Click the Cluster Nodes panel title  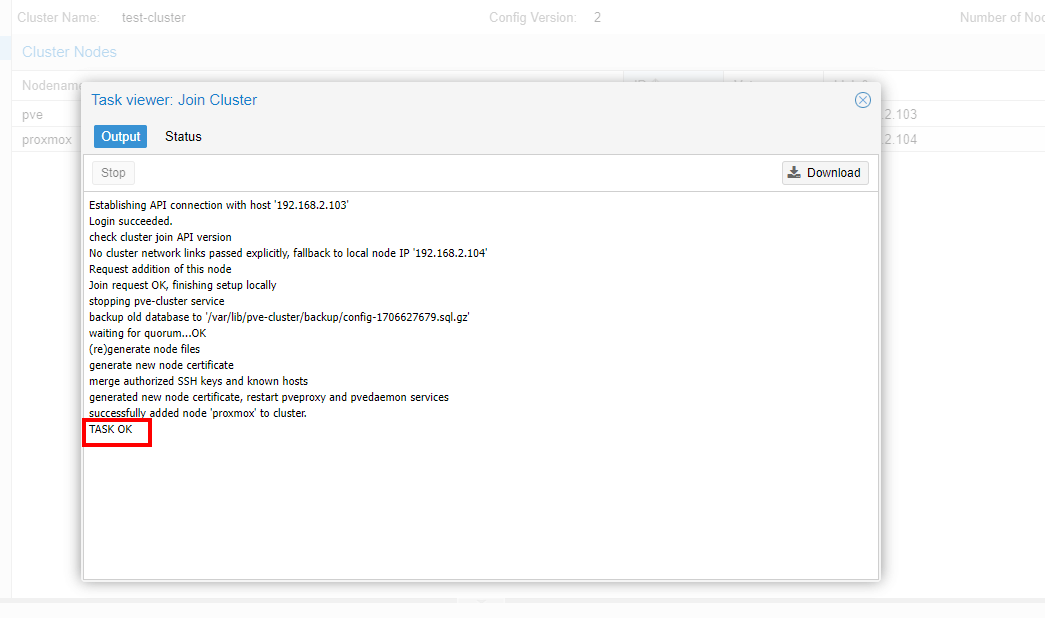coord(69,52)
